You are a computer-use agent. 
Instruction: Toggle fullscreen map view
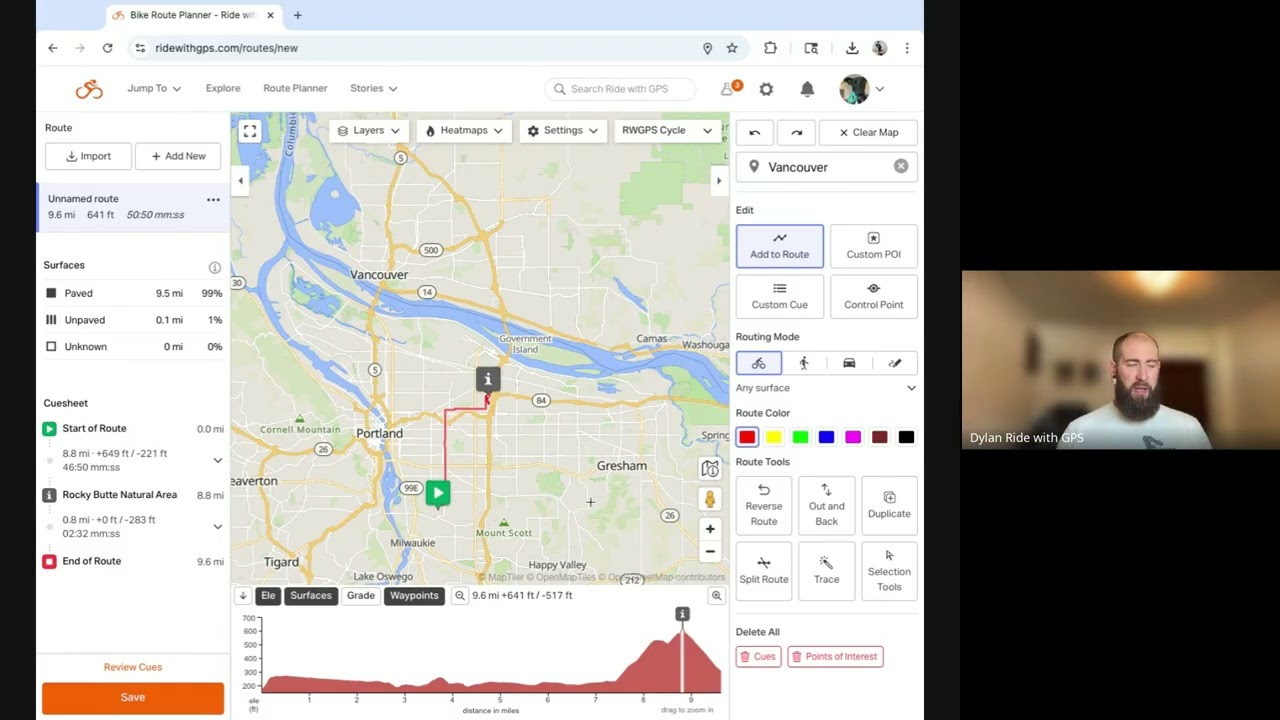(250, 131)
